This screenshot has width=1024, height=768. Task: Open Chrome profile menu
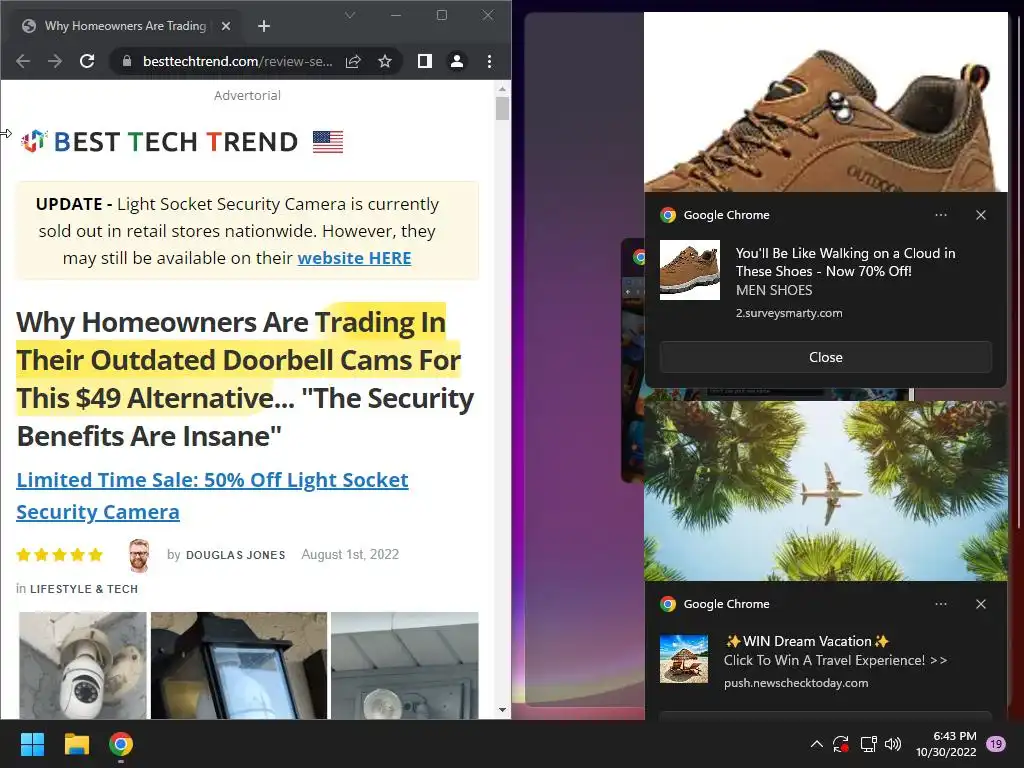[457, 61]
